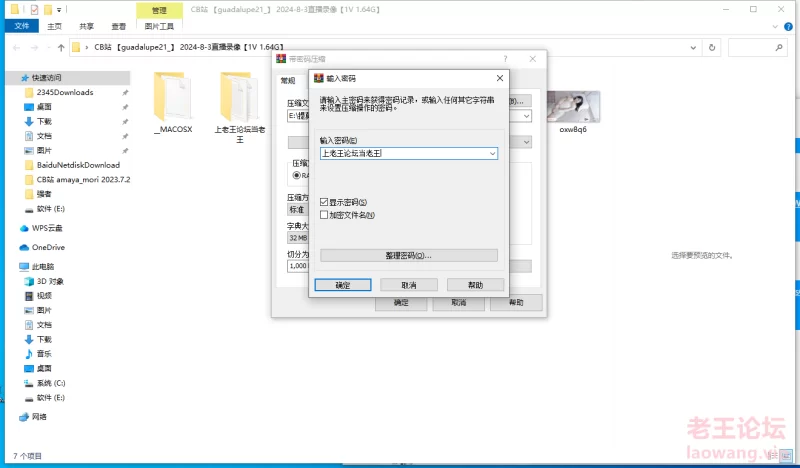Click 确定 in the 带密码压缩 dialog
Image resolution: width=800 pixels, height=468 pixels.
[401, 303]
